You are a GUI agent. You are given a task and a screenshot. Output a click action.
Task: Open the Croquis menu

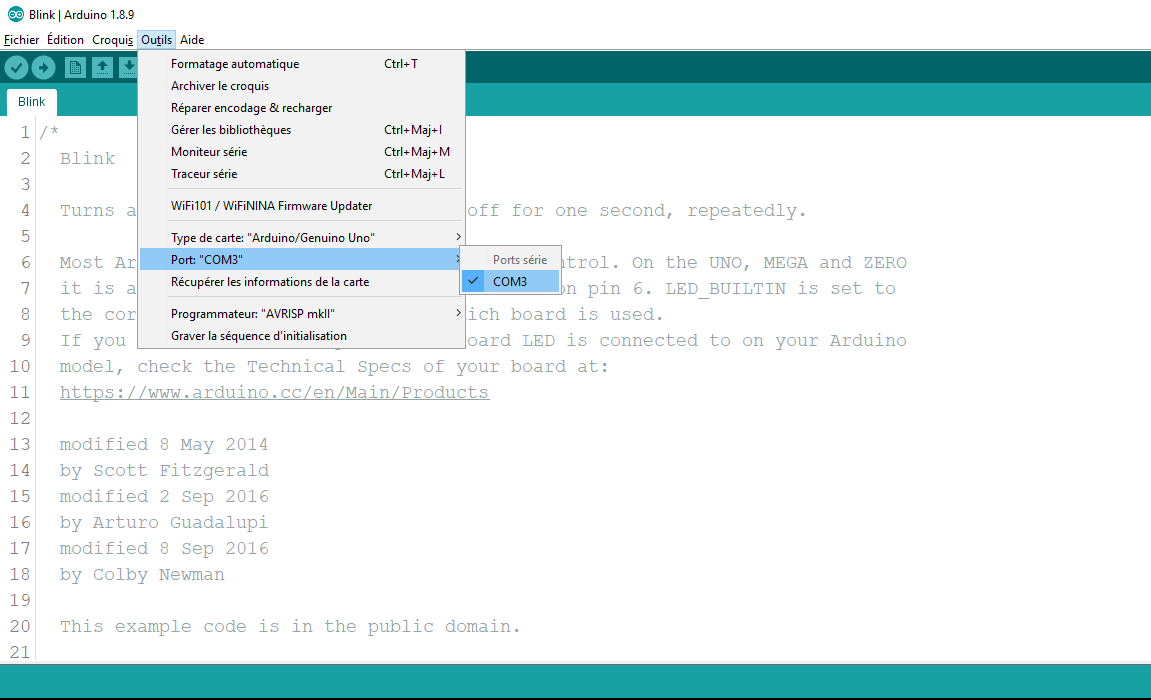(x=112, y=40)
